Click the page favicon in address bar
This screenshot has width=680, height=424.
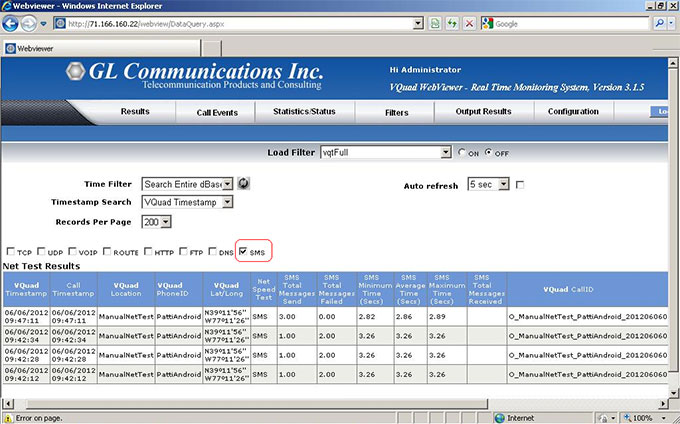click(60, 24)
